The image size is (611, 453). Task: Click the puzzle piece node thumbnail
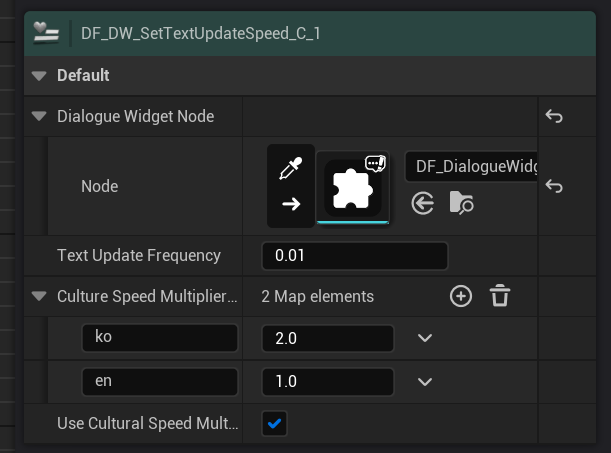coord(352,187)
